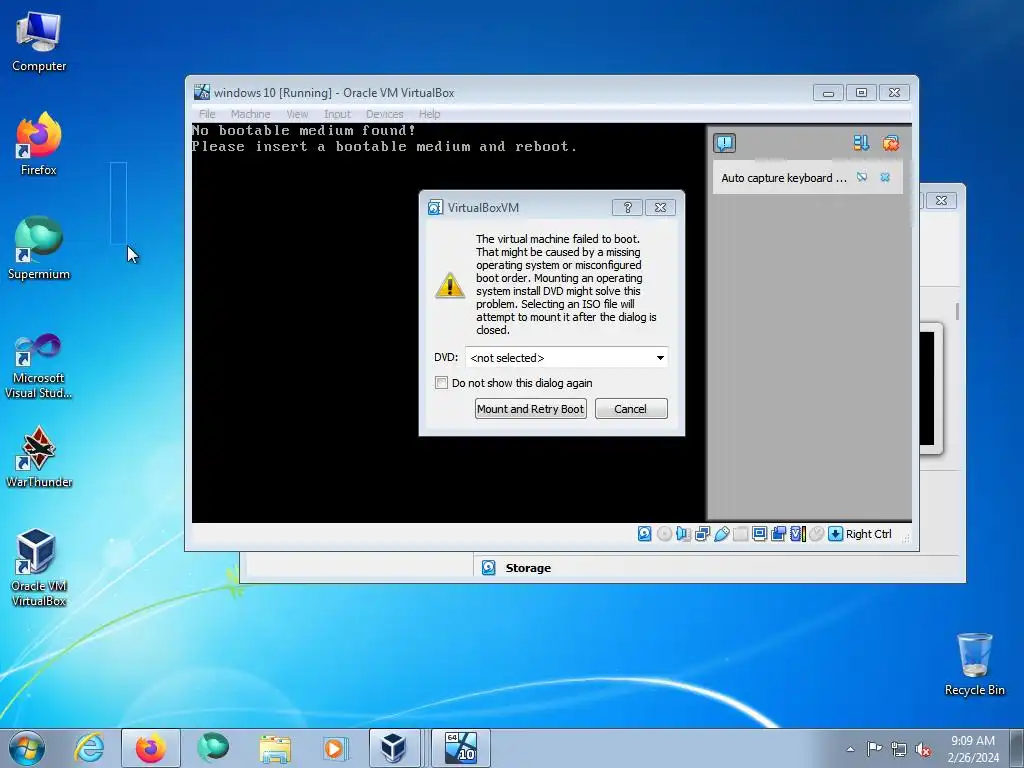Maximize the windows 10 VM window
This screenshot has width=1024, height=768.
[861, 93]
